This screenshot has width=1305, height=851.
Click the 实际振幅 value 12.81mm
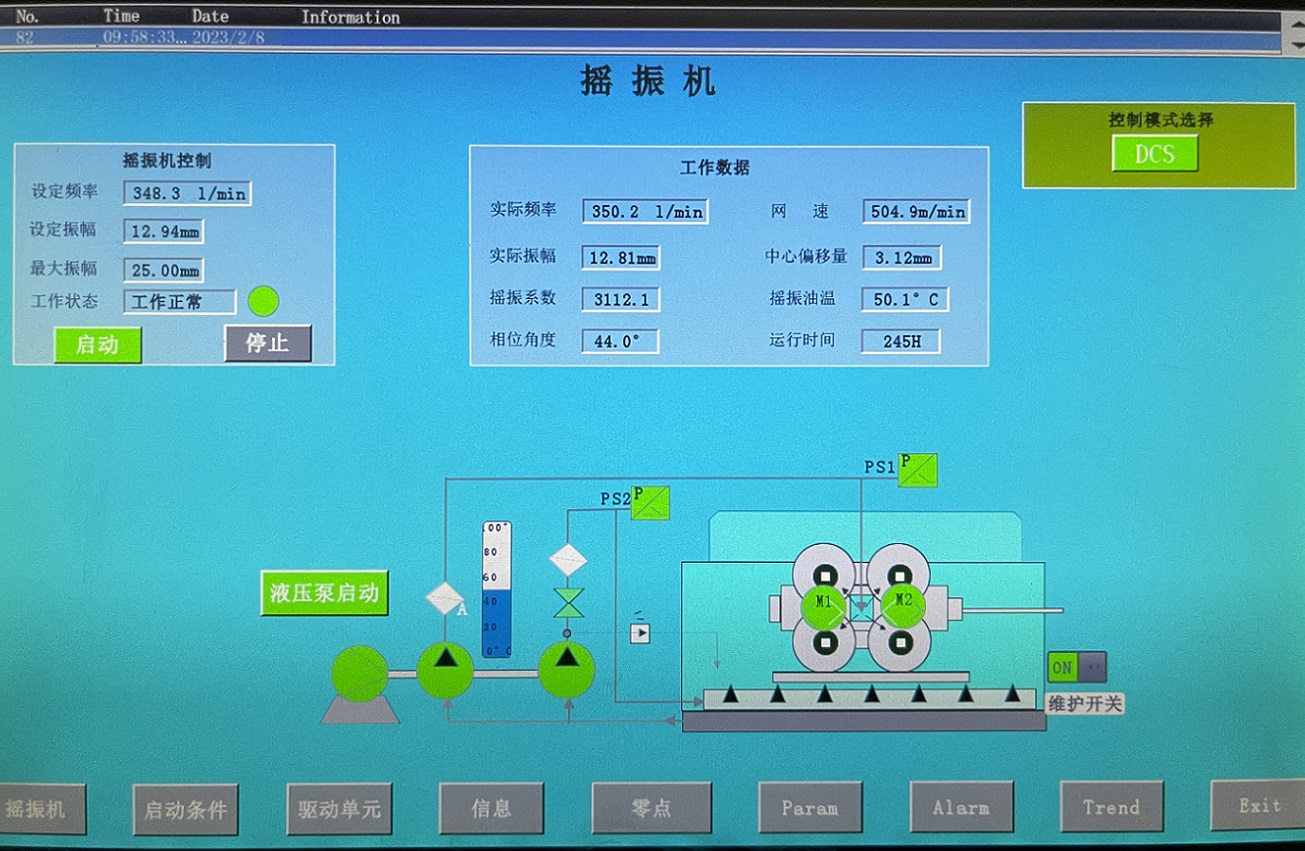(x=621, y=257)
